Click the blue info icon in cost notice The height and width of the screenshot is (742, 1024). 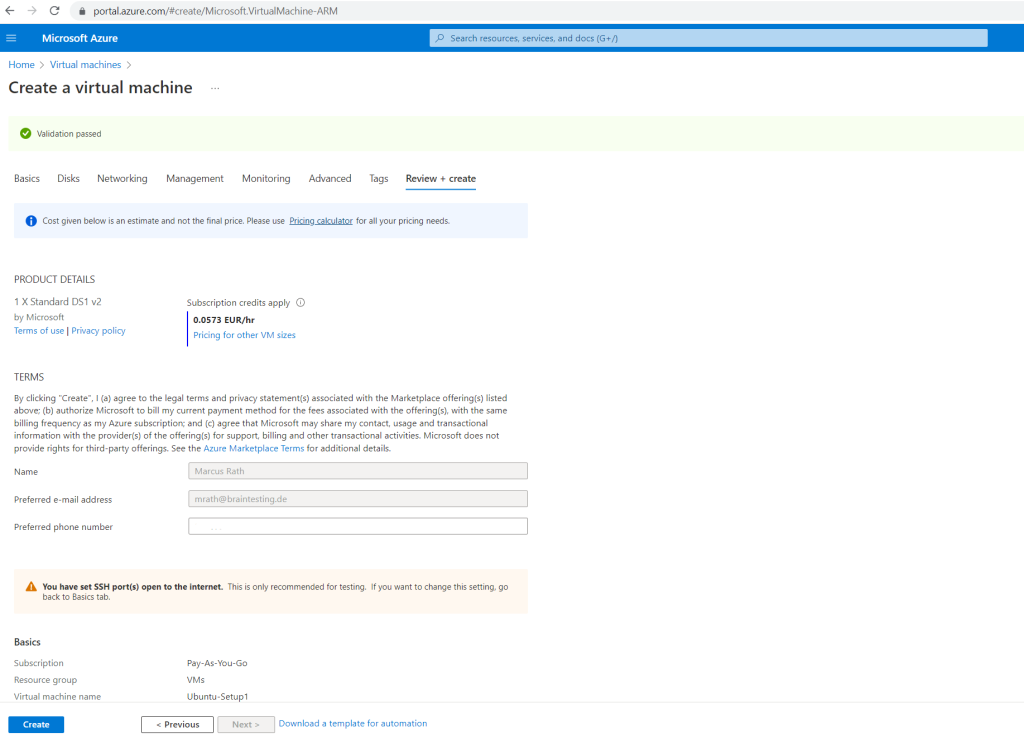coord(31,221)
